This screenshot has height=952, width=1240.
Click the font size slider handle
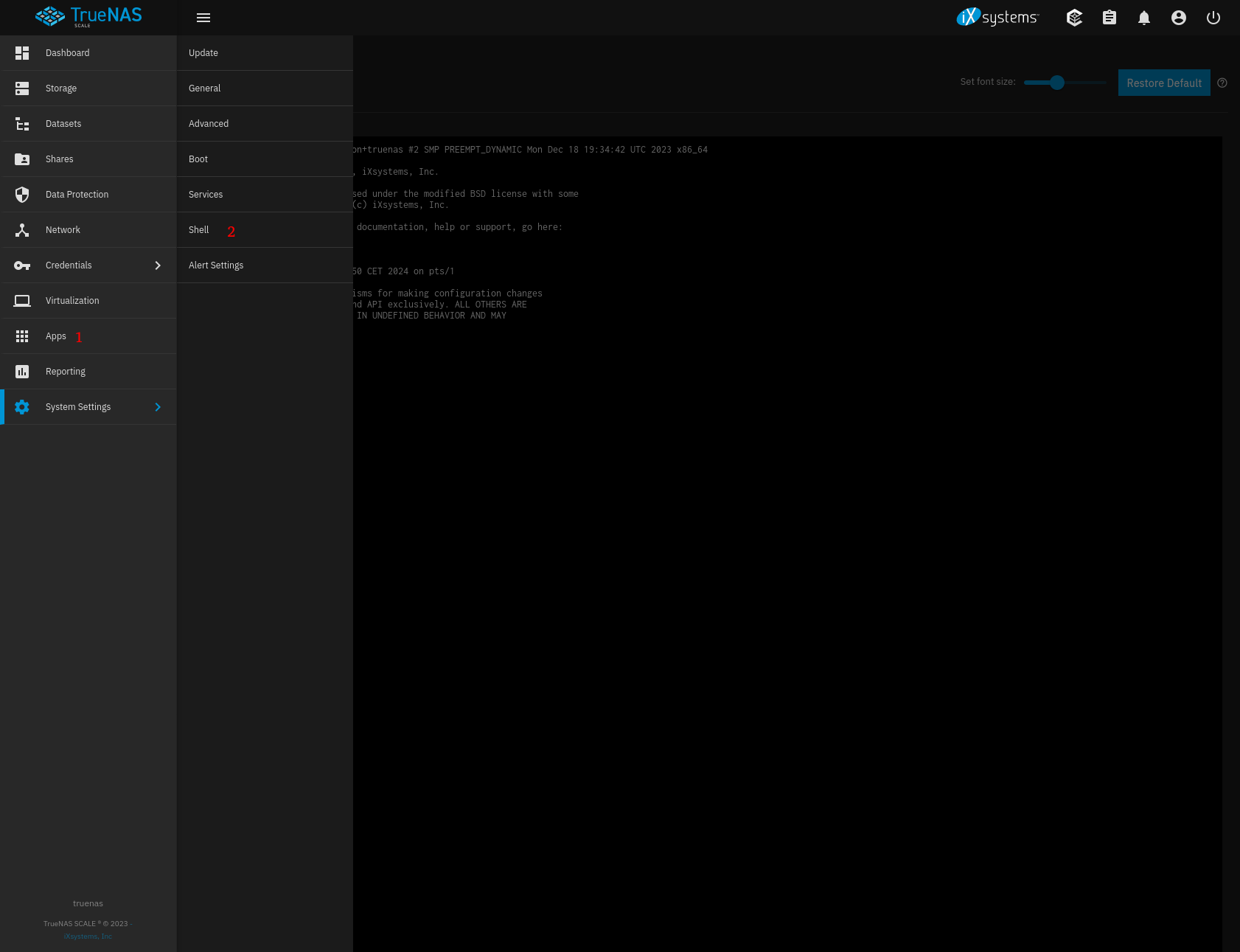point(1057,83)
